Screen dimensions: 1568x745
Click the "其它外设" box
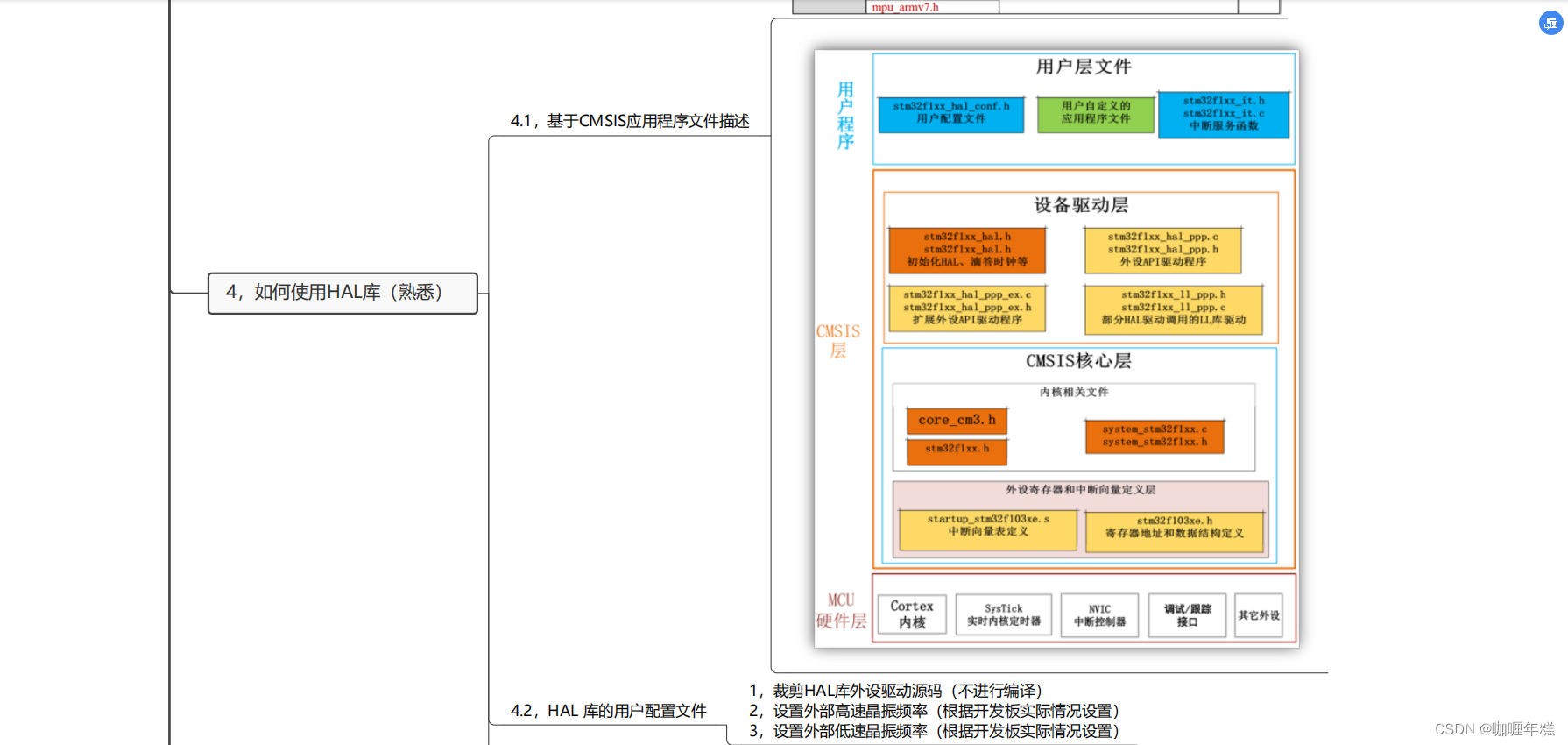click(1259, 615)
